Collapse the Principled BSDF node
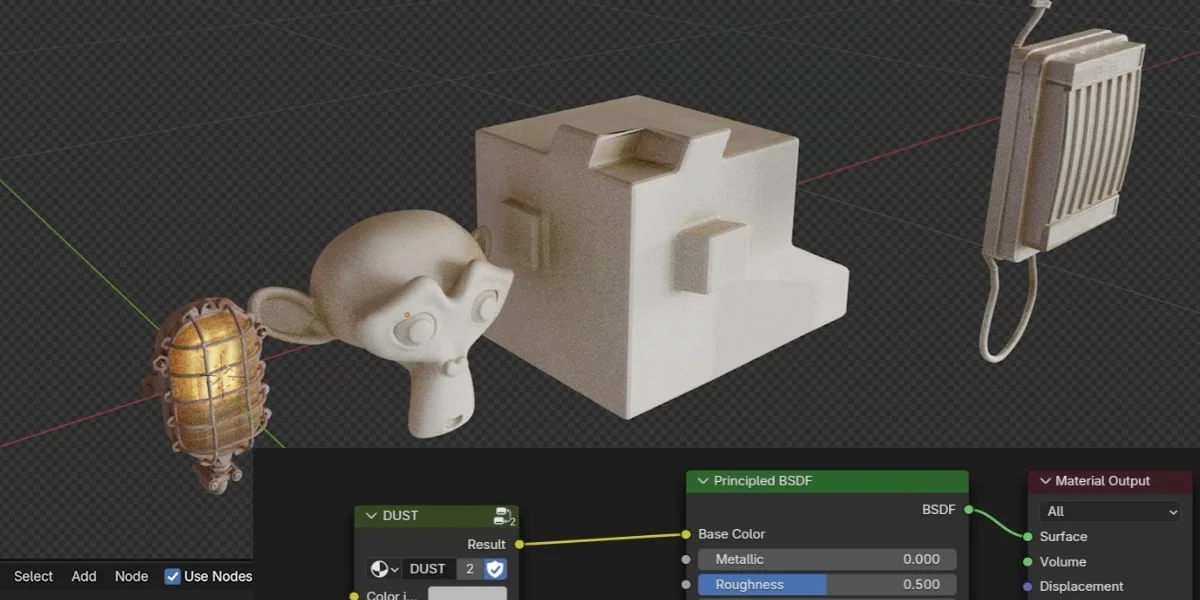This screenshot has width=1200, height=600. tap(704, 480)
